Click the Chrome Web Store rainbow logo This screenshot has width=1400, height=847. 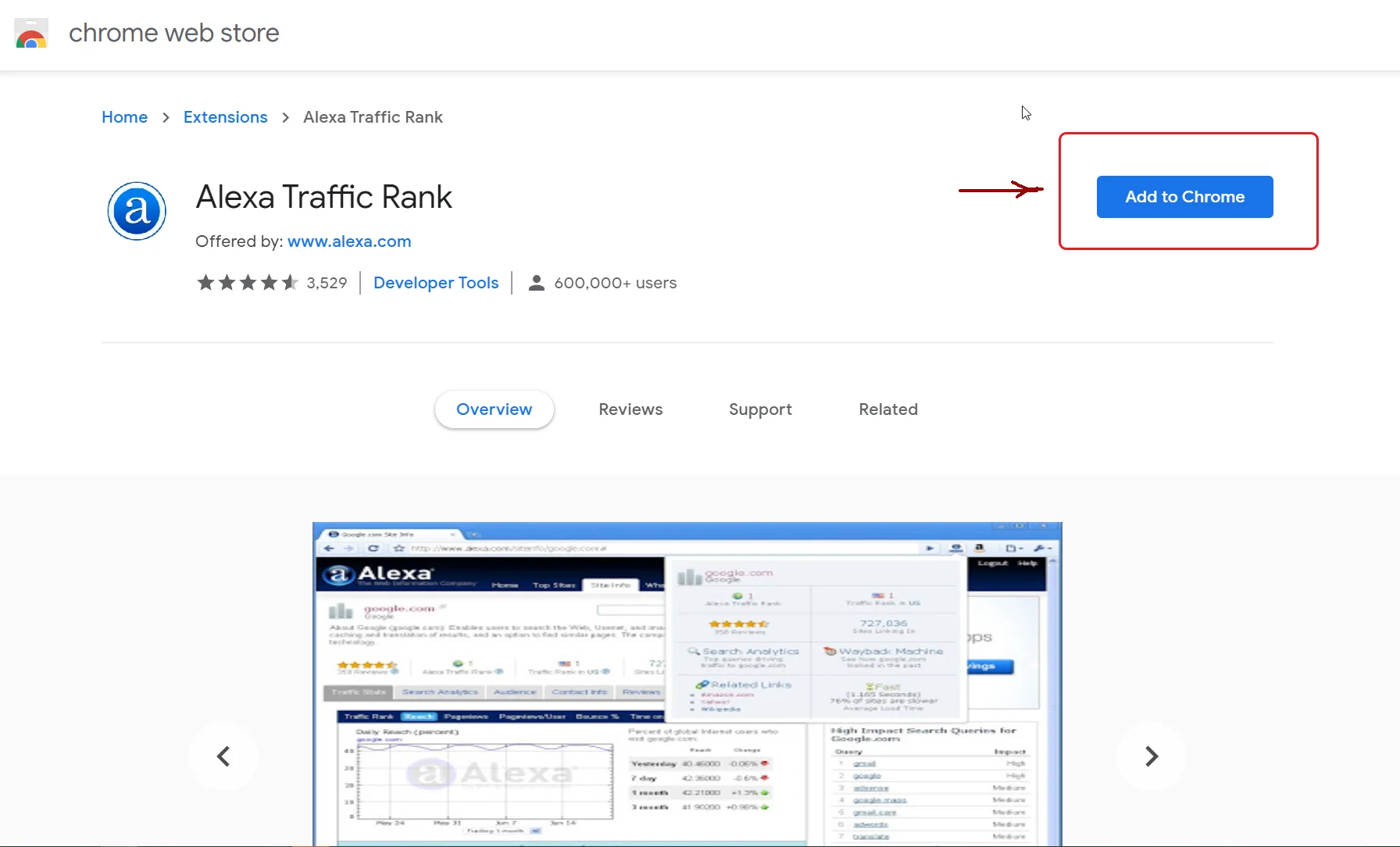(x=31, y=34)
